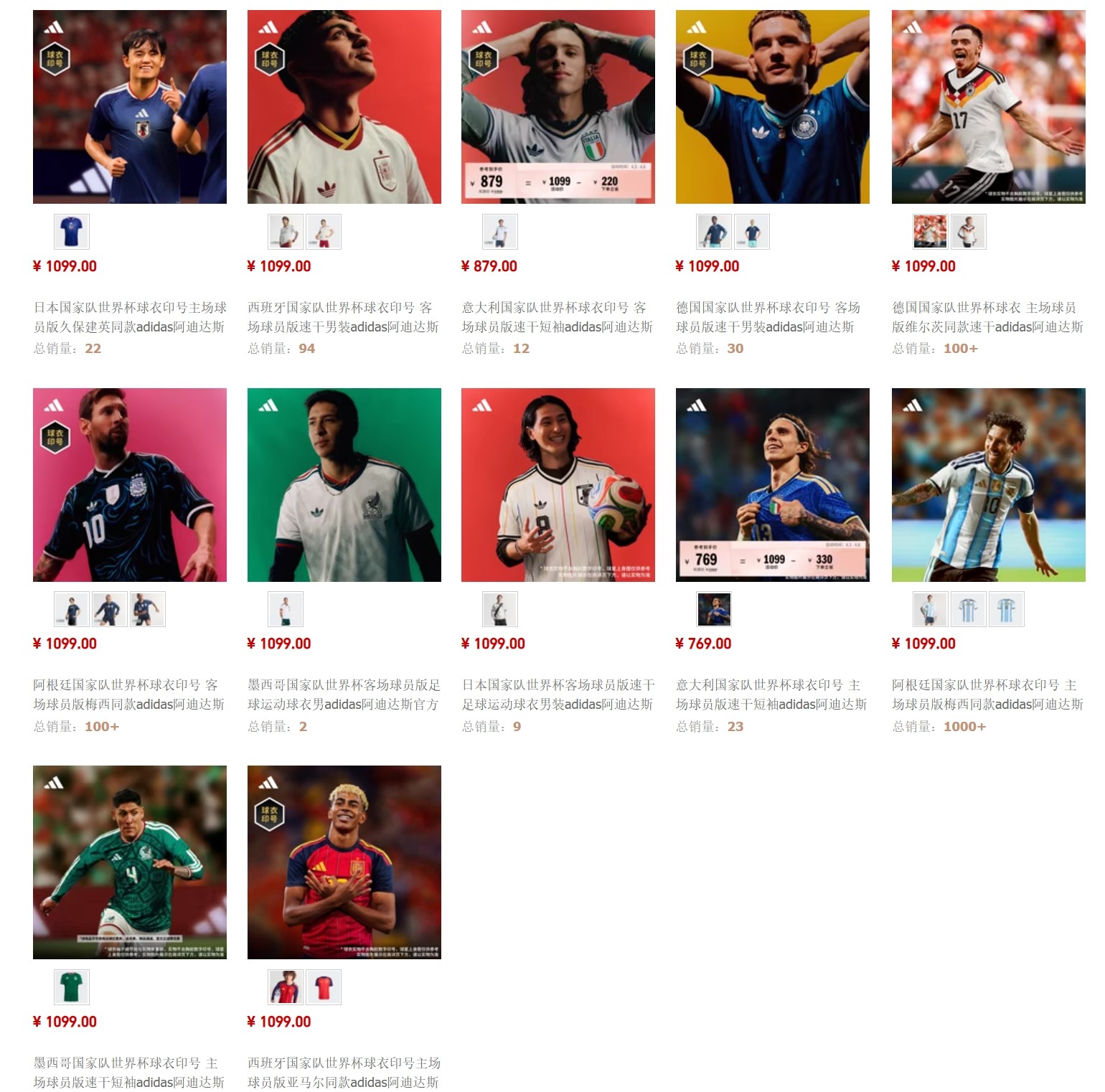Open Germany home jersey Wirtz edition title
The image size is (1105, 1092).
coord(988,317)
